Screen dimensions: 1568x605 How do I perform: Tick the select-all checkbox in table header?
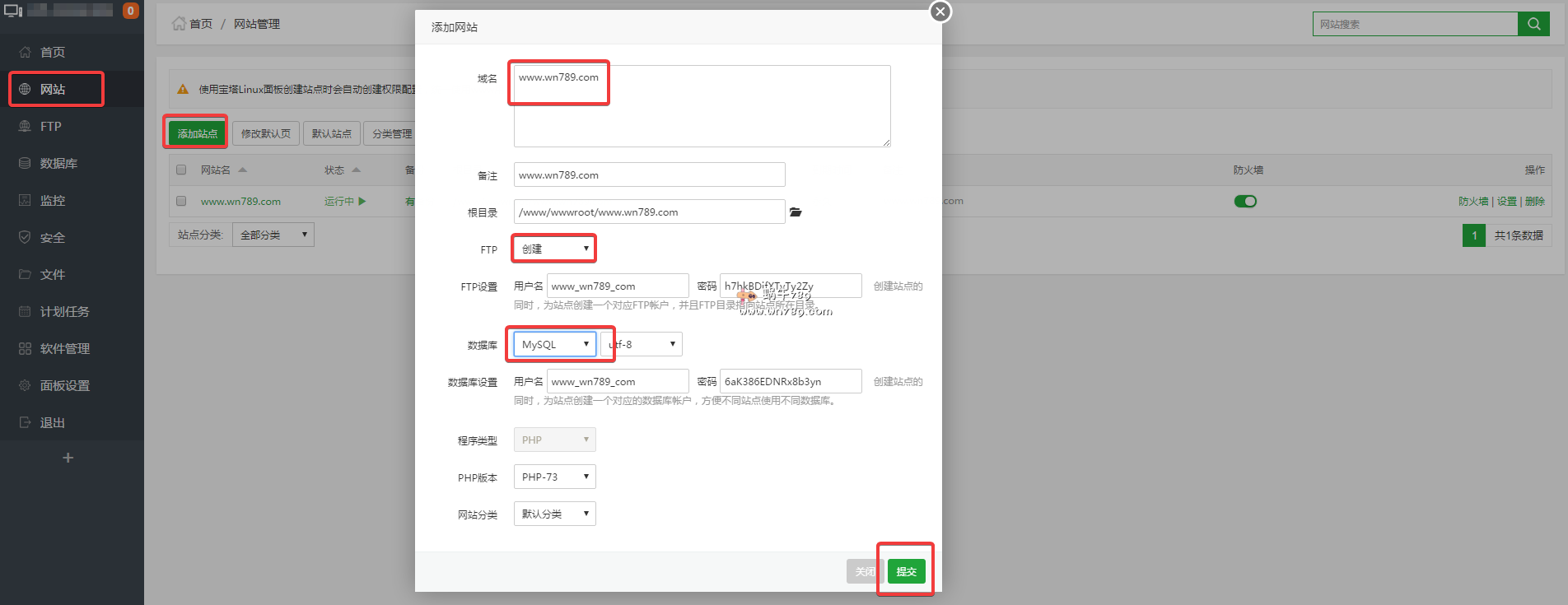click(x=181, y=170)
